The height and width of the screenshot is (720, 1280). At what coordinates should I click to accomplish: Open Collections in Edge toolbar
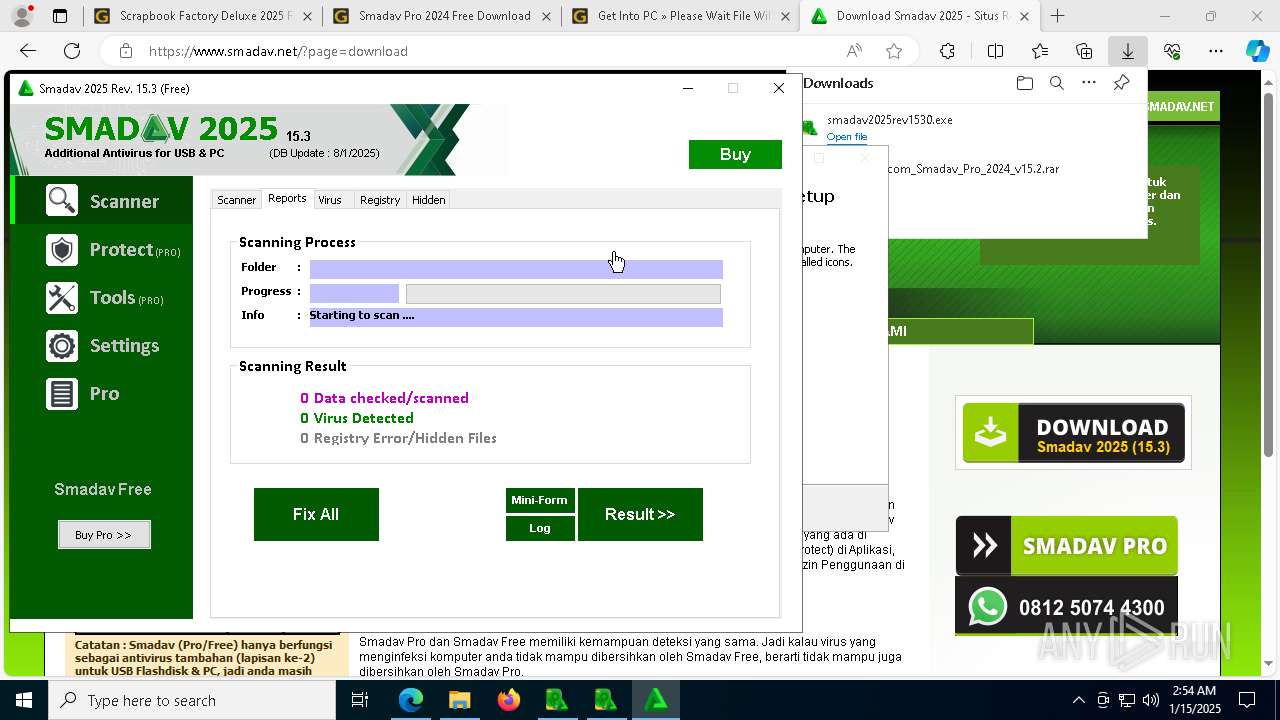pyautogui.click(x=1084, y=51)
